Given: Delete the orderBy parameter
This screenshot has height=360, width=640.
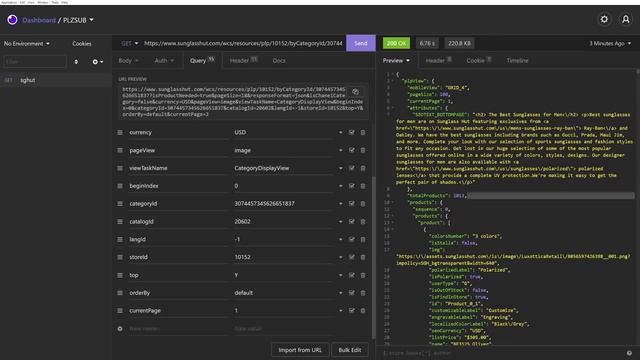Looking at the screenshot, I should click(363, 293).
